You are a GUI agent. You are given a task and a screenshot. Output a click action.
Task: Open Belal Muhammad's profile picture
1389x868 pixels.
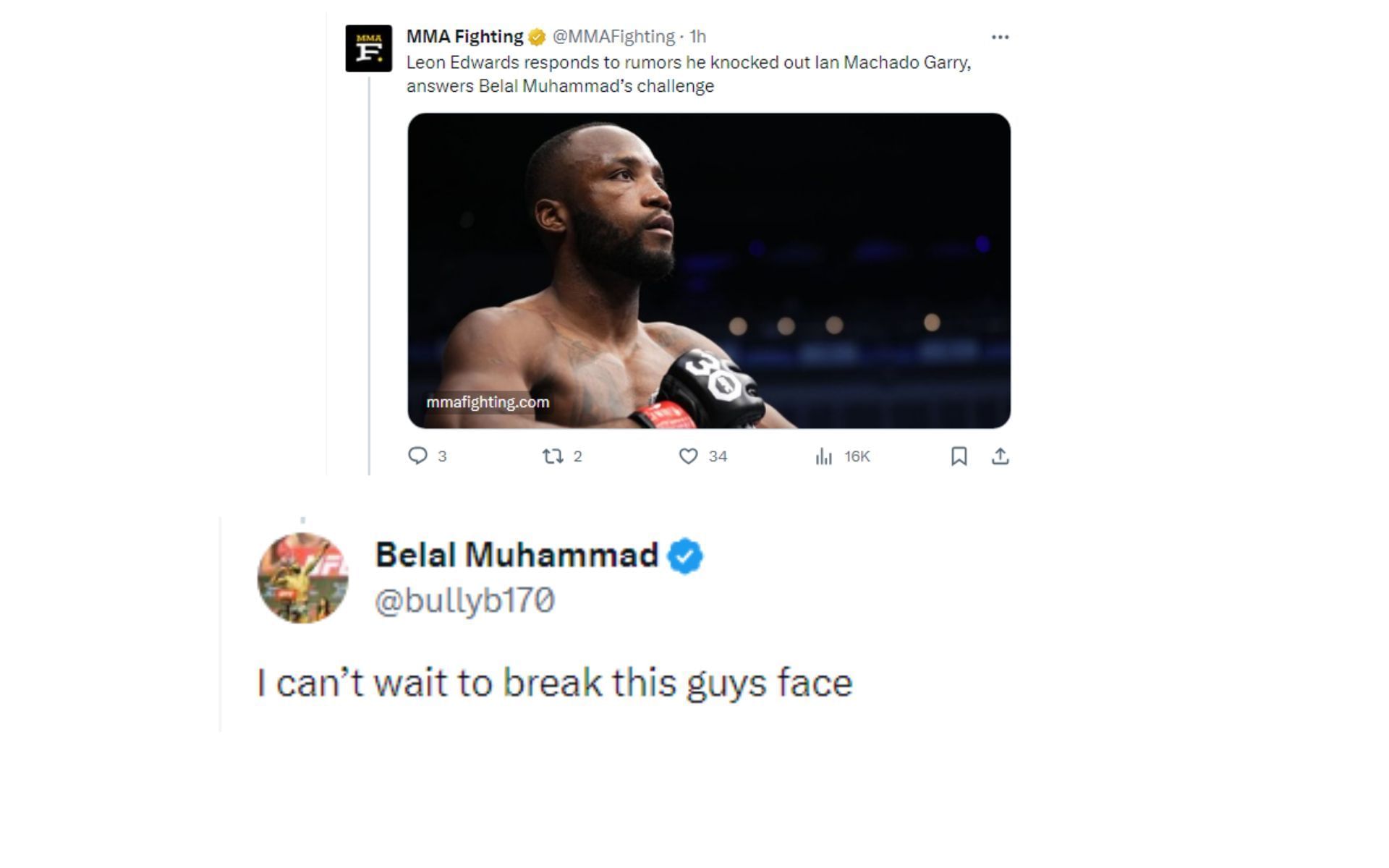tap(302, 578)
